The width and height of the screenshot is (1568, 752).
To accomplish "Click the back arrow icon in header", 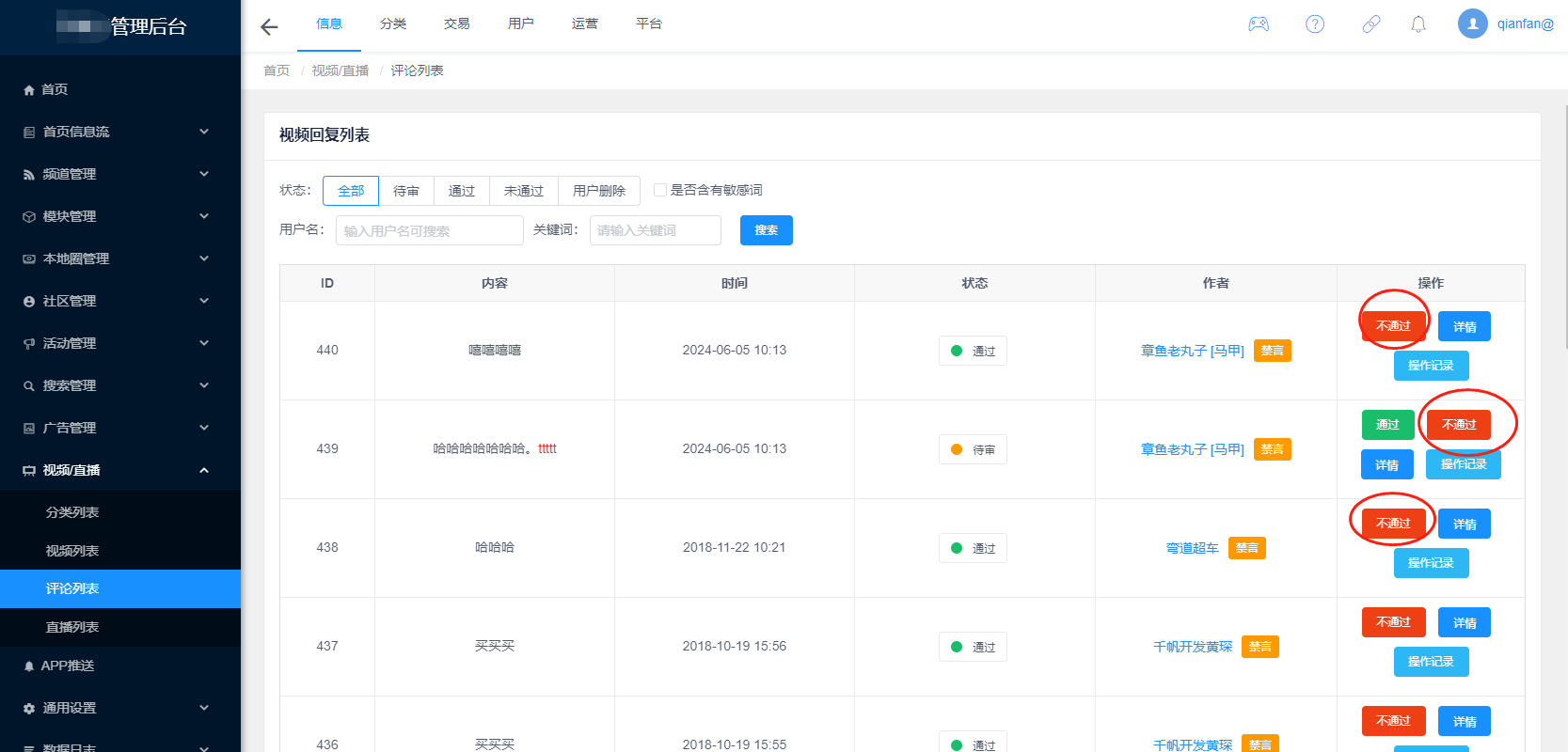I will 269,26.
